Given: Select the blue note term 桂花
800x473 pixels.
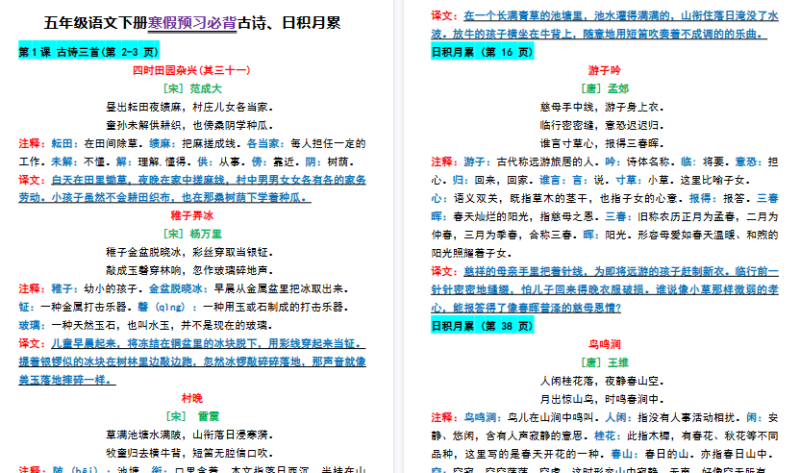Looking at the screenshot, I should (x=605, y=436).
